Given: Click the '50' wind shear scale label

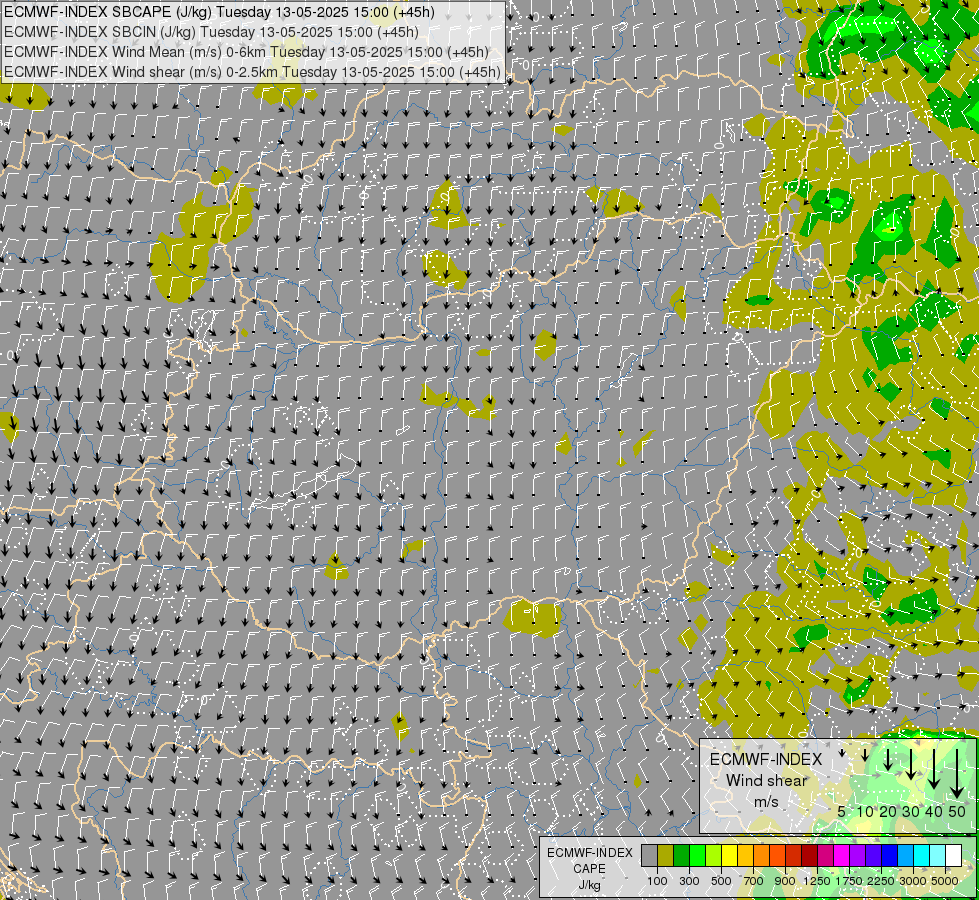Looking at the screenshot, I should (957, 811).
